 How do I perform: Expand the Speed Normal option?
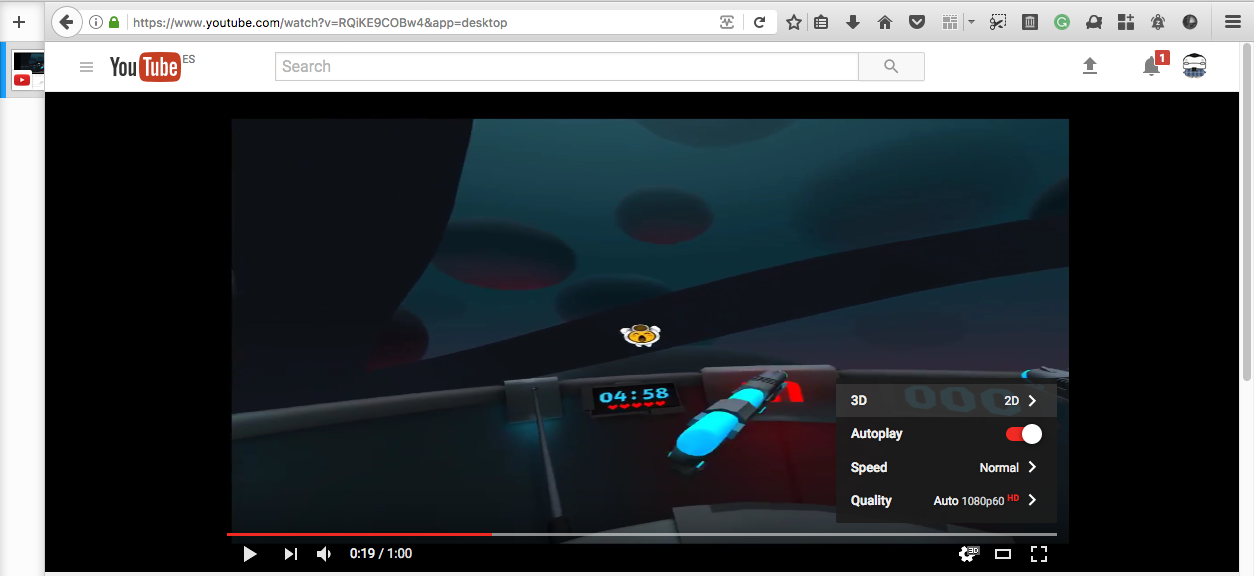(x=946, y=468)
